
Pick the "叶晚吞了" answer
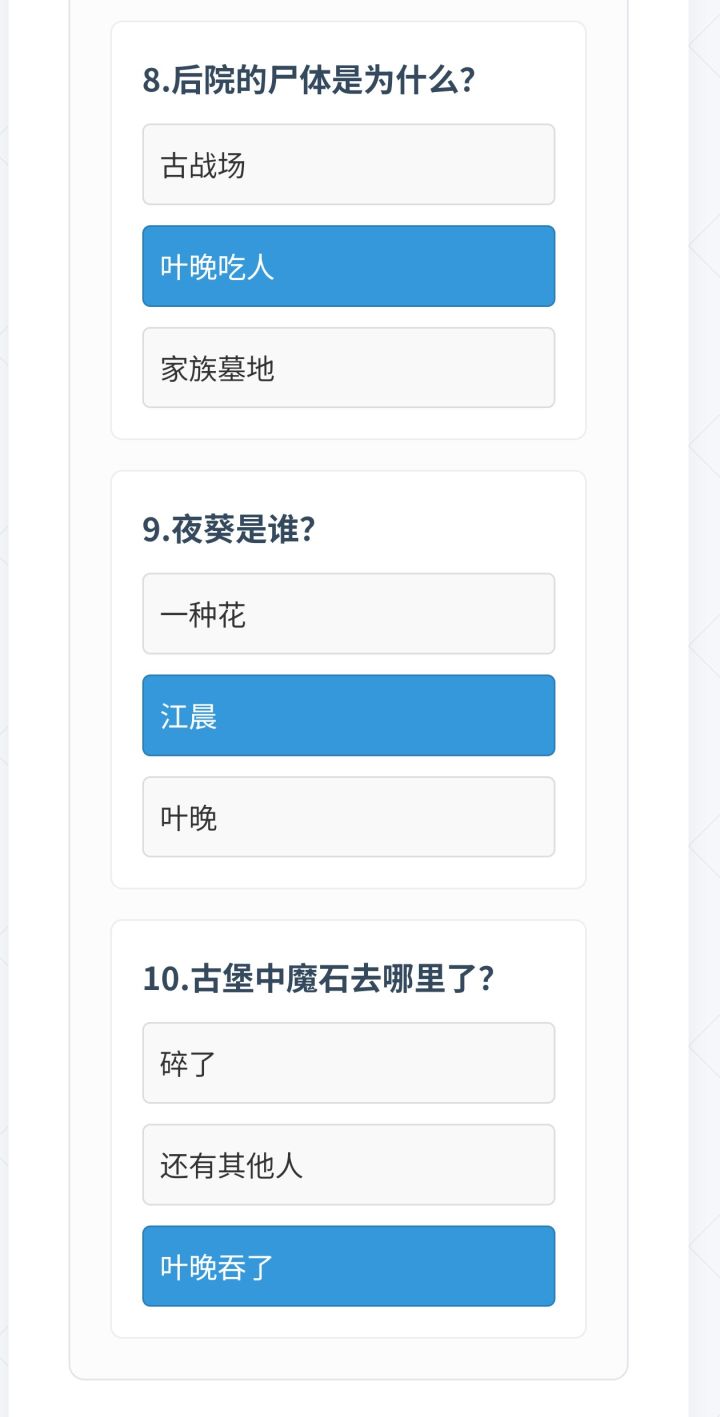click(x=348, y=1266)
